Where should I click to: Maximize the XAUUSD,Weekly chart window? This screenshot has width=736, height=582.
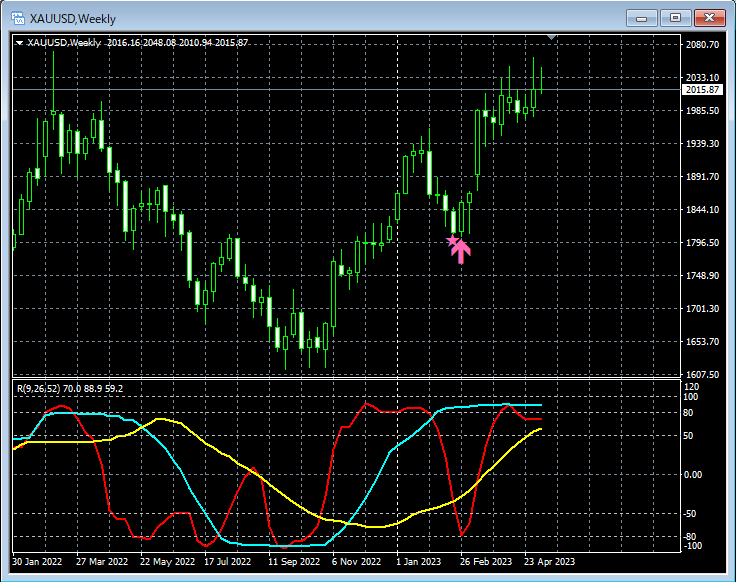point(675,18)
